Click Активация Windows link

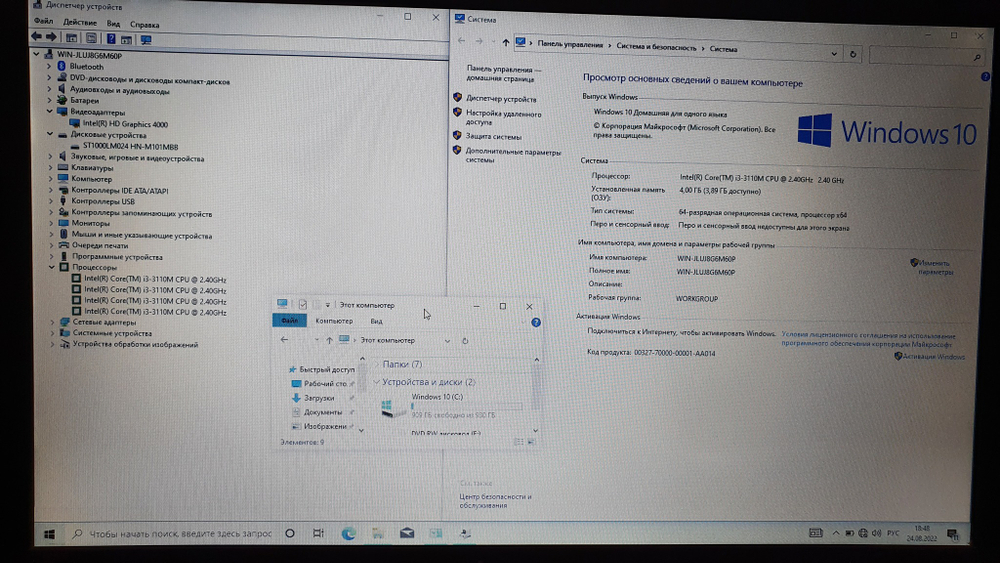click(x=933, y=357)
